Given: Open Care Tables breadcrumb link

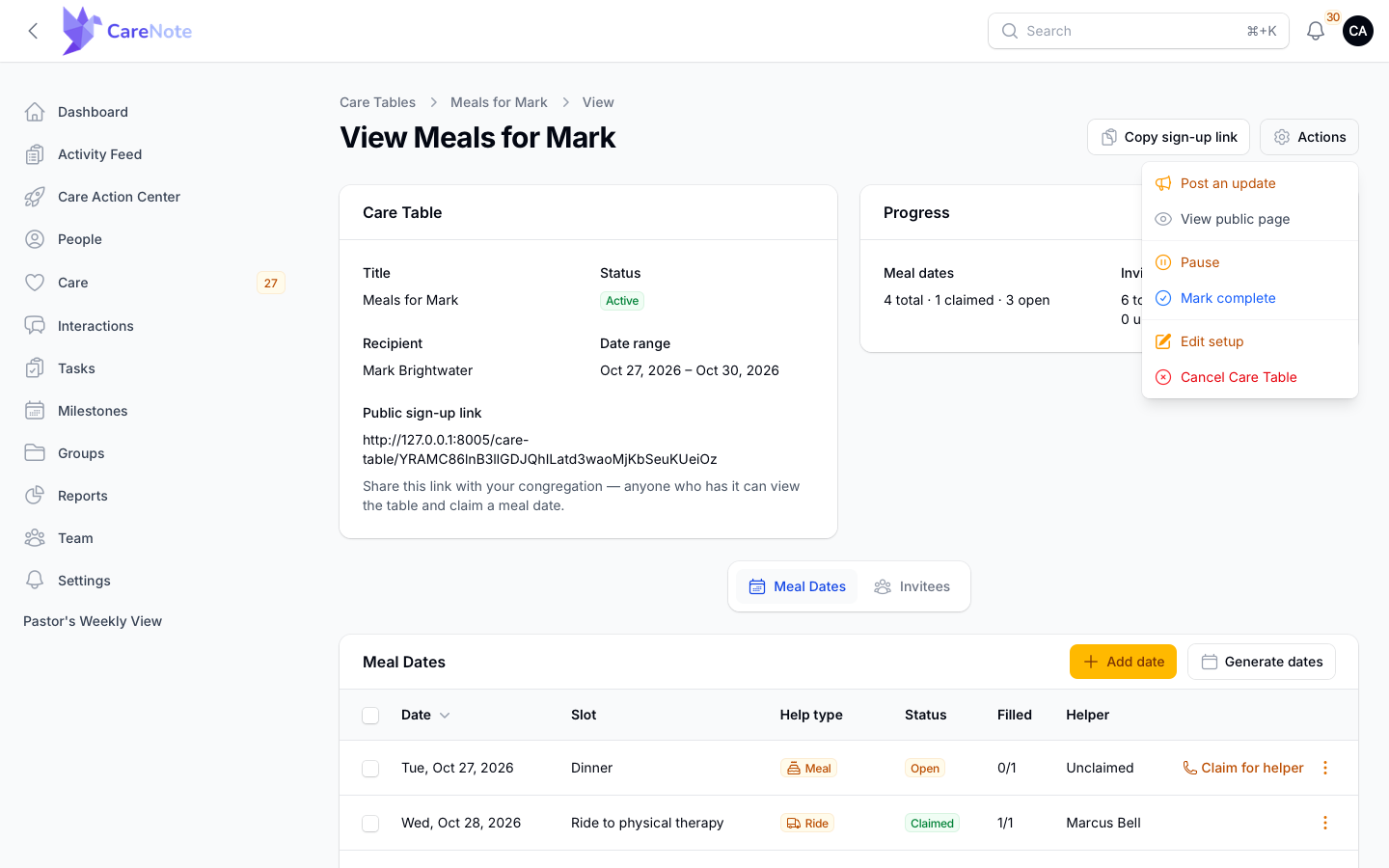Looking at the screenshot, I should pyautogui.click(x=377, y=102).
